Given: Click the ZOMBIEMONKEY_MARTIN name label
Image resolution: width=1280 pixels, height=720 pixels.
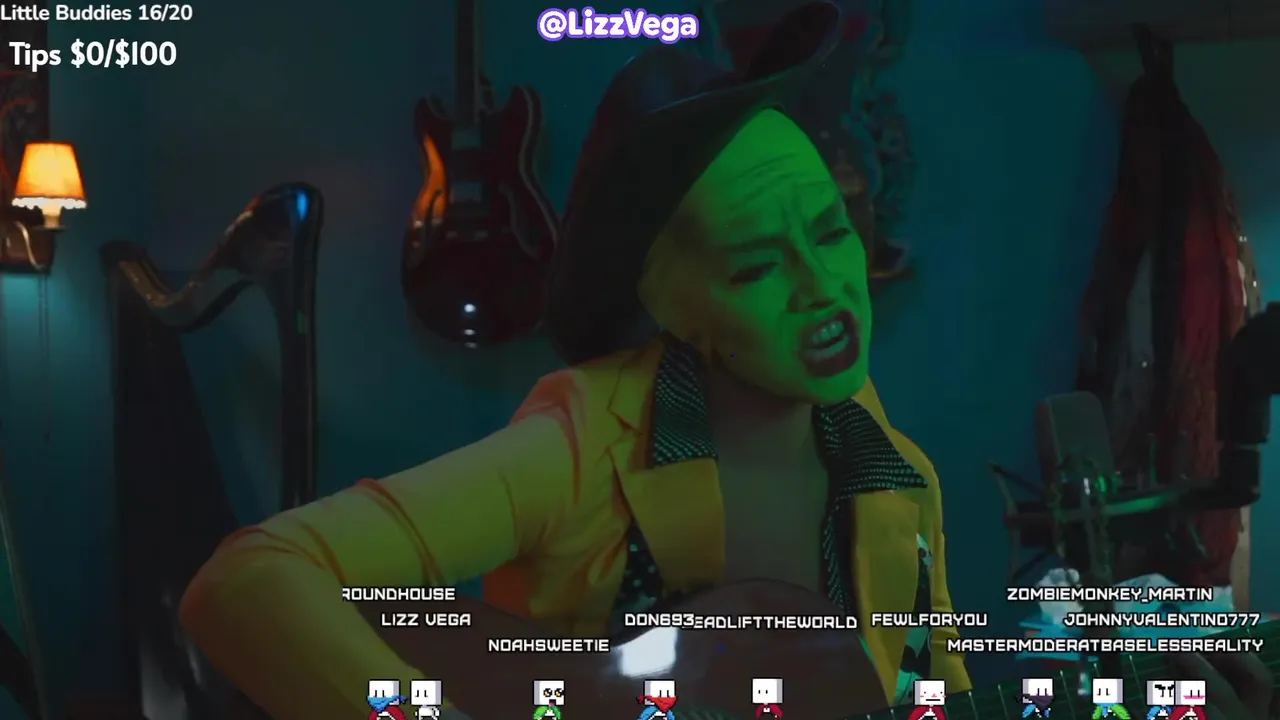Looking at the screenshot, I should [x=1109, y=594].
